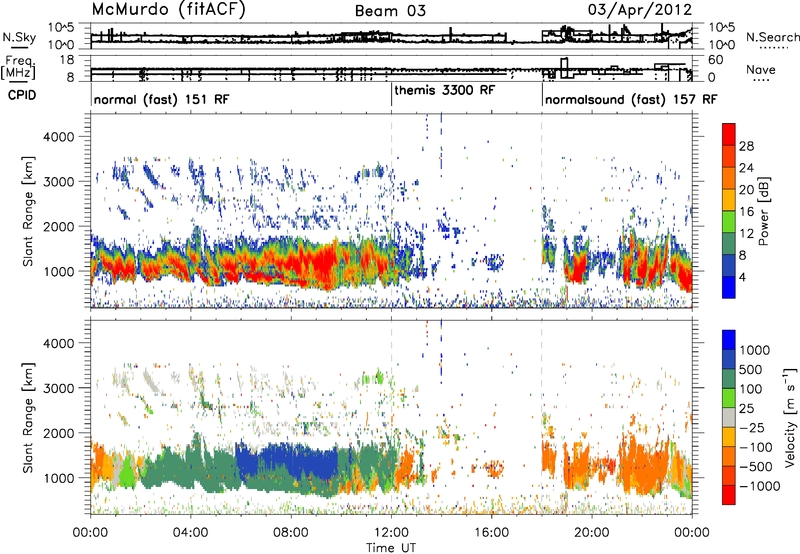Screen dimensions: 800x554
Task: Click 'themis 3300 RF' CPID text
Action: (444, 90)
